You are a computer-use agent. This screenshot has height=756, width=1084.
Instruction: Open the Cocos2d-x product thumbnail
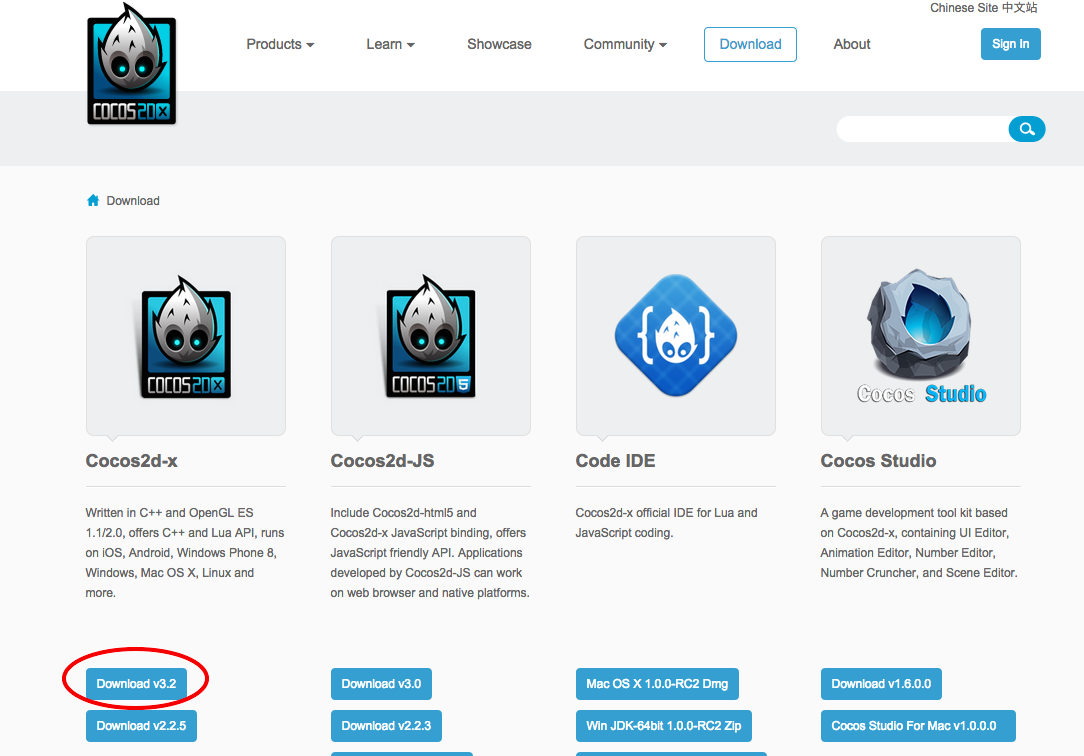(185, 336)
